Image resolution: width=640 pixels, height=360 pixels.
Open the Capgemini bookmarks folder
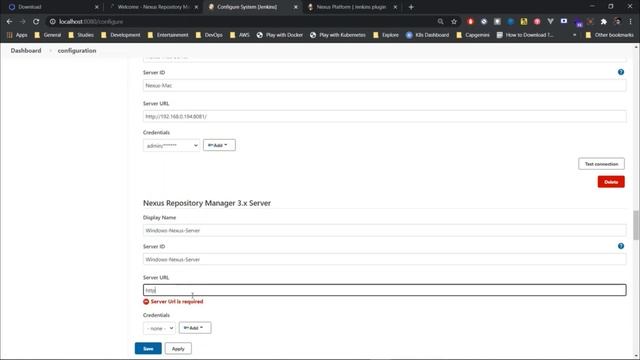pos(473,35)
